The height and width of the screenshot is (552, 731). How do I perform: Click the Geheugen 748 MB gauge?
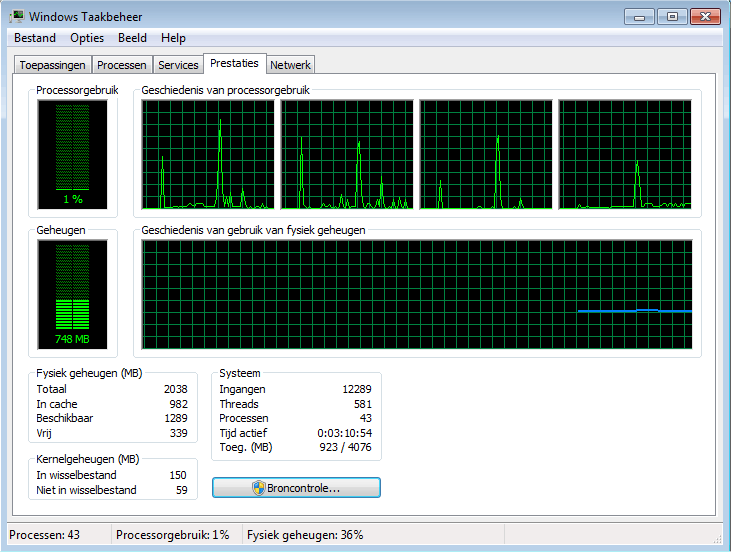(72, 294)
